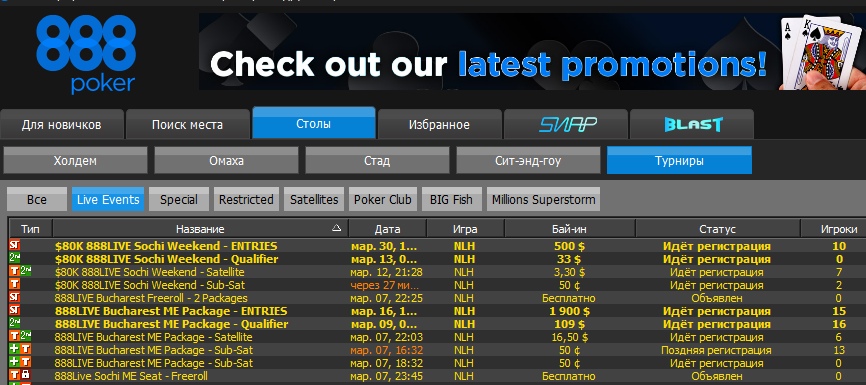This screenshot has height=385, width=866.
Task: Open the Поиск места tab
Action: pyautogui.click(x=188, y=124)
